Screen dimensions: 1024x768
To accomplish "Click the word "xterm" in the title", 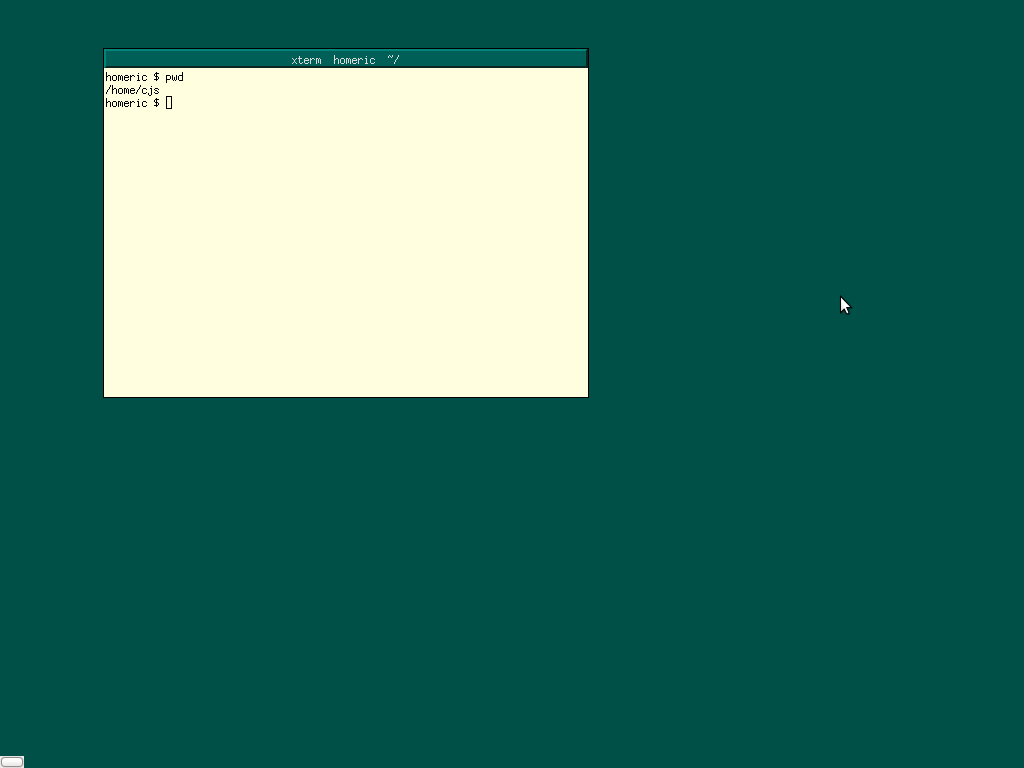I will click(306, 60).
